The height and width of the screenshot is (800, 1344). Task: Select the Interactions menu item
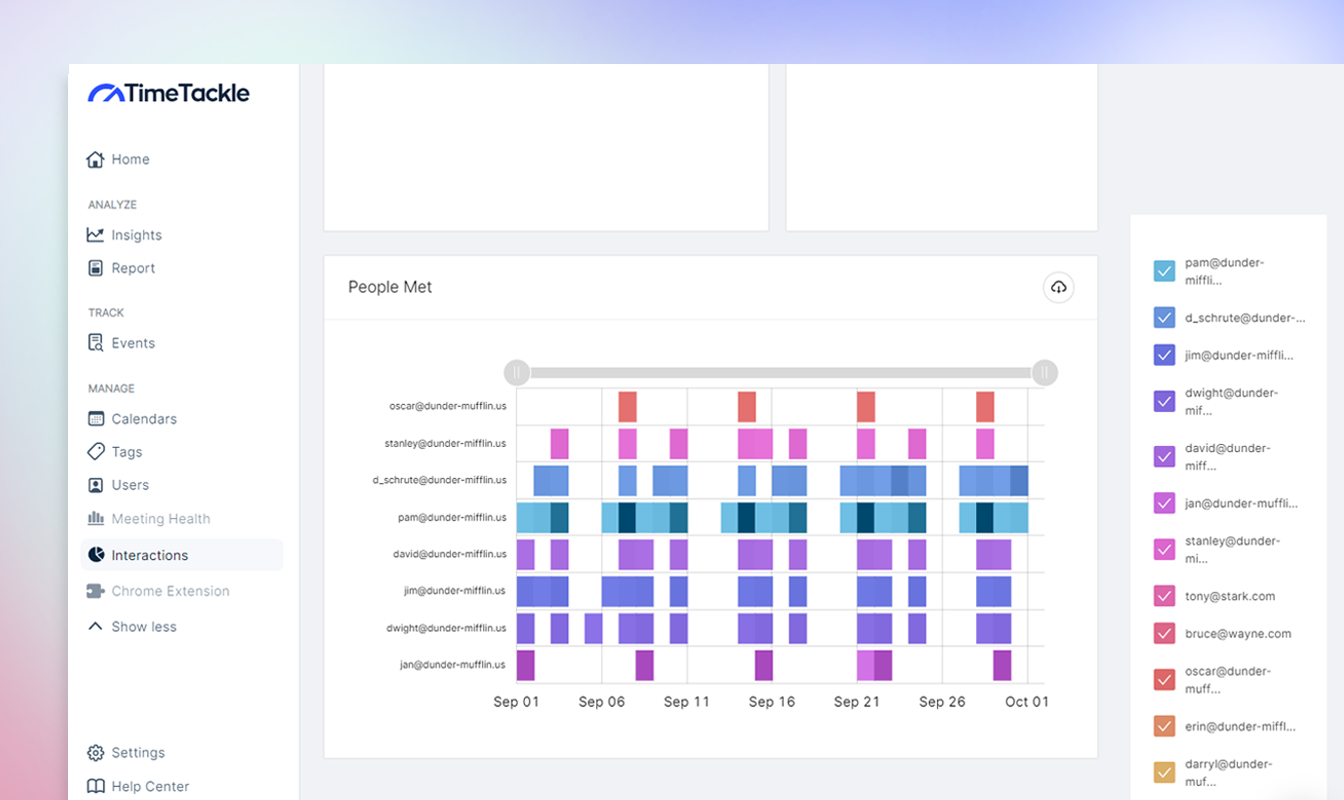click(x=181, y=555)
